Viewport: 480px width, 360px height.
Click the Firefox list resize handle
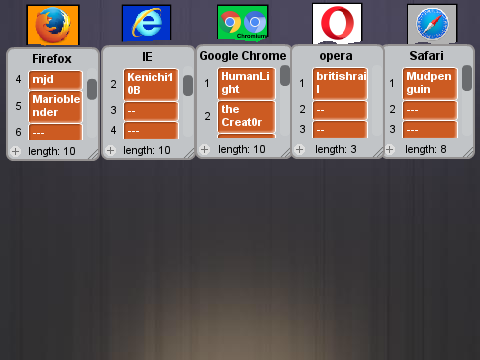(94, 155)
